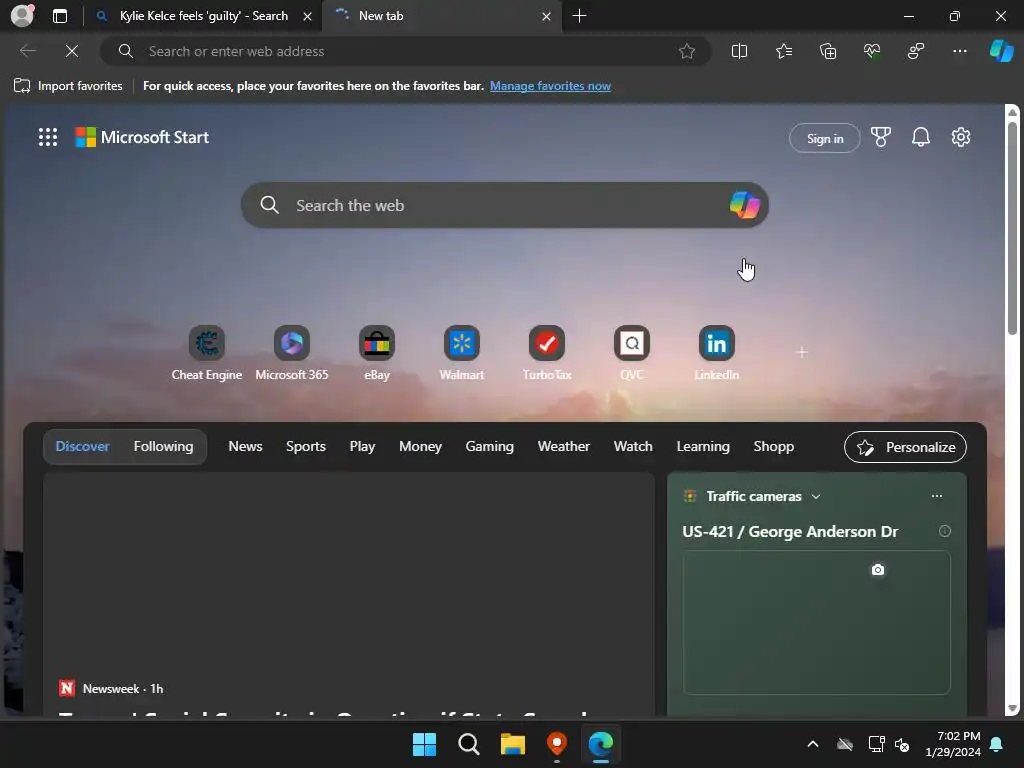The height and width of the screenshot is (768, 1024).
Task: Open split screen view
Action: click(x=739, y=51)
